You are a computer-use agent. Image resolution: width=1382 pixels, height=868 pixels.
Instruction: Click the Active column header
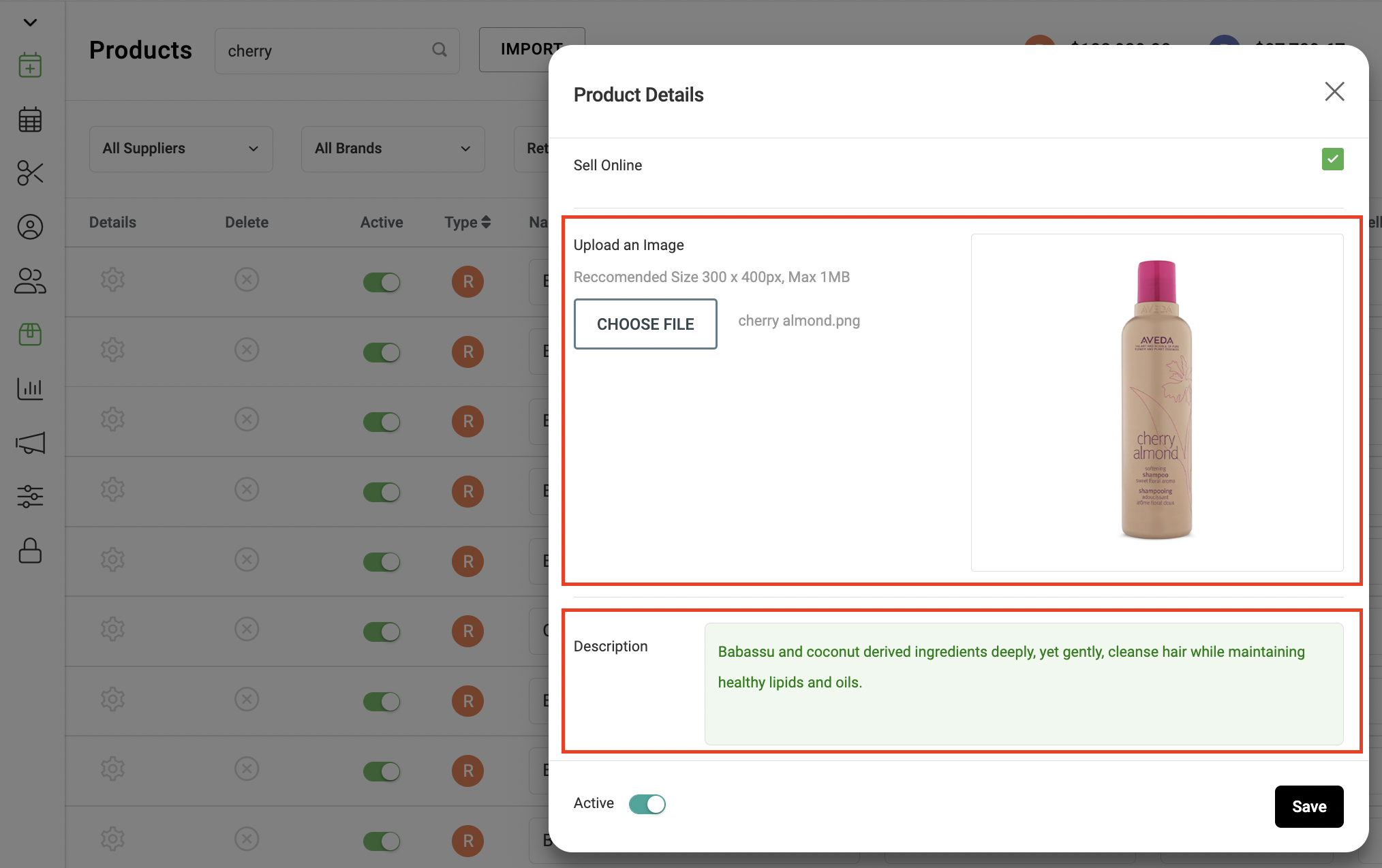[x=382, y=222]
